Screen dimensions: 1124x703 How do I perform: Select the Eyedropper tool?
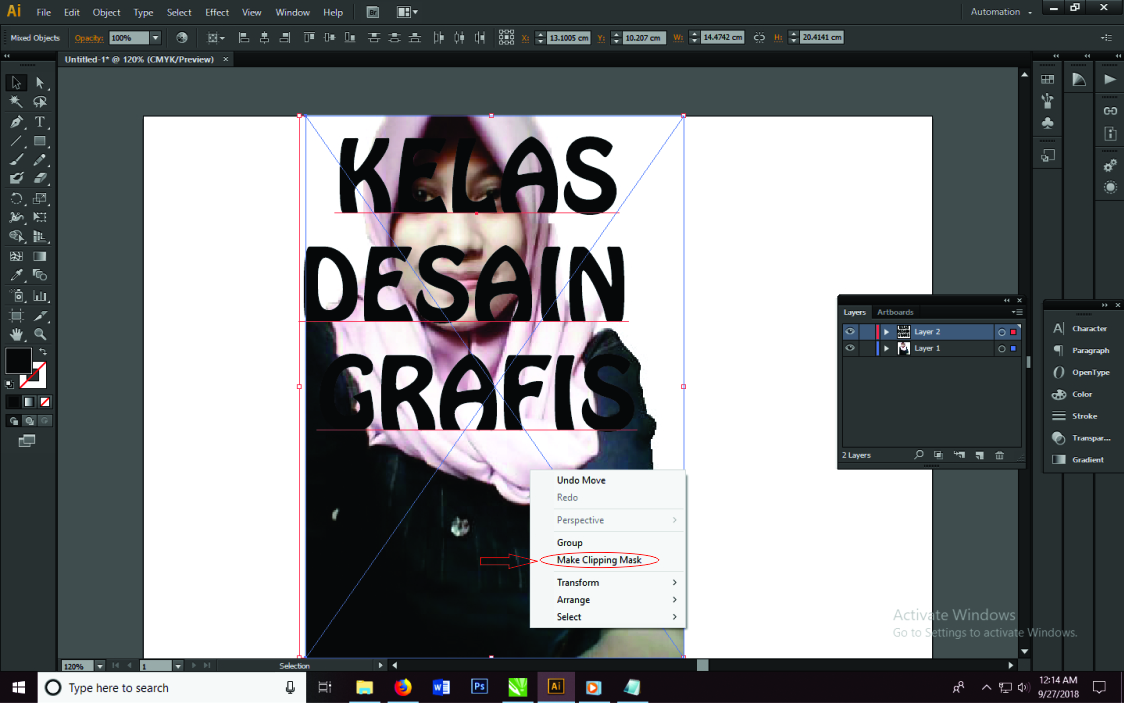(x=16, y=275)
